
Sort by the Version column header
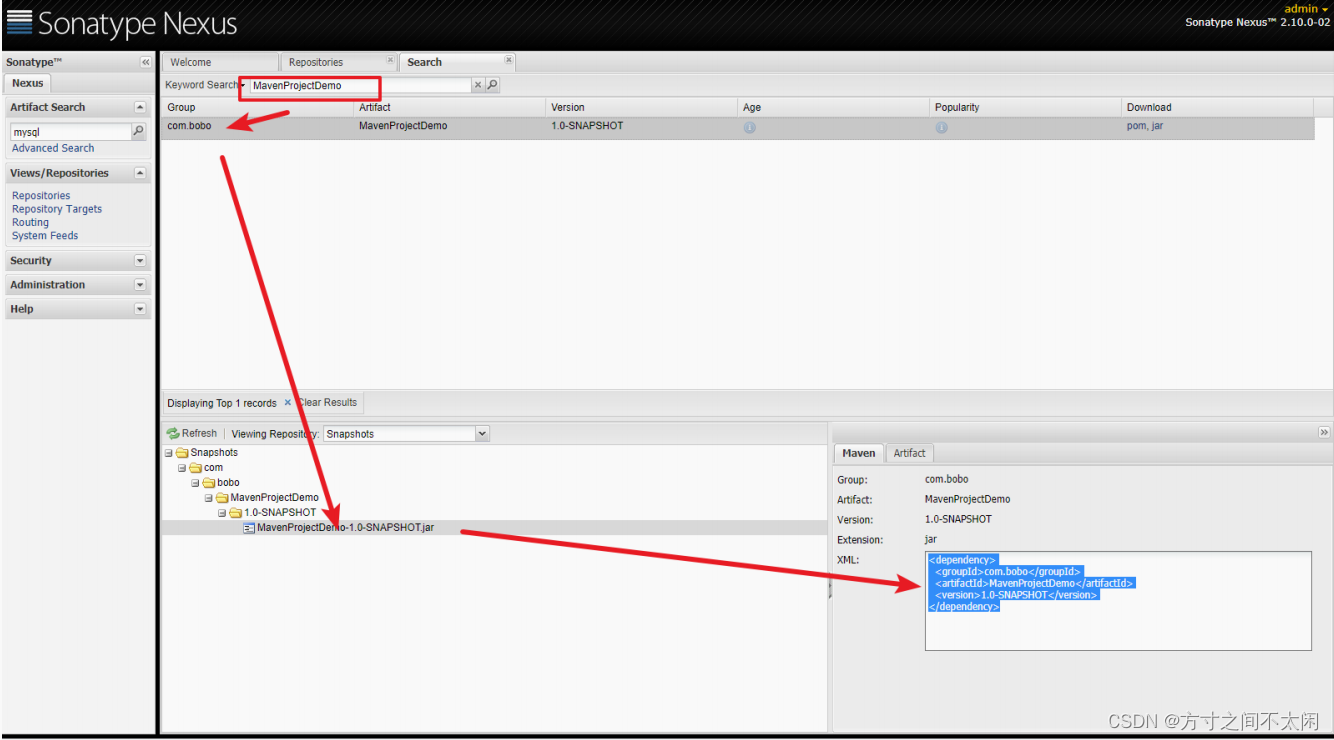click(642, 107)
